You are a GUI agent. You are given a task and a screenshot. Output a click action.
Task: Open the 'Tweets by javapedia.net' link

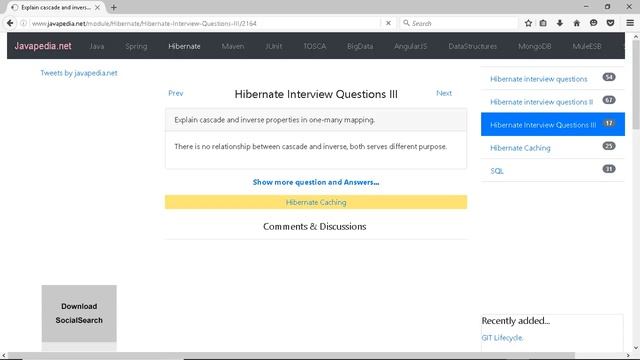click(x=79, y=73)
